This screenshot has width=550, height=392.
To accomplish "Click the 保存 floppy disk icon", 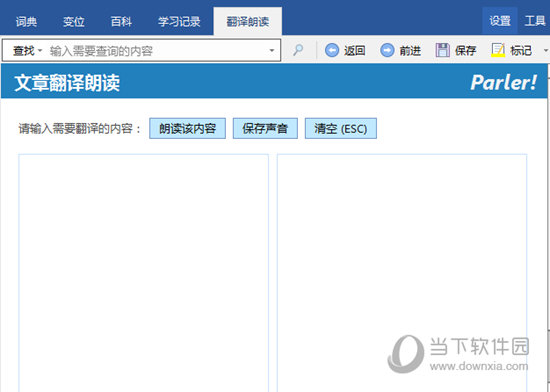I will tap(443, 50).
